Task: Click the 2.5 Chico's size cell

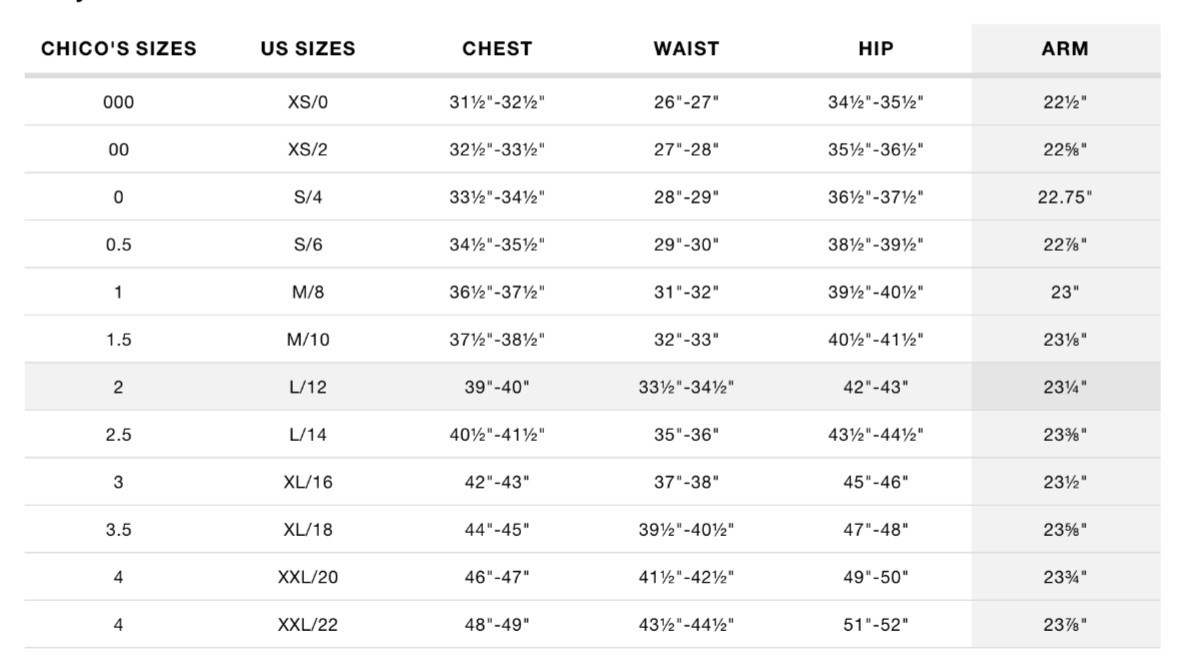Action: coord(119,435)
